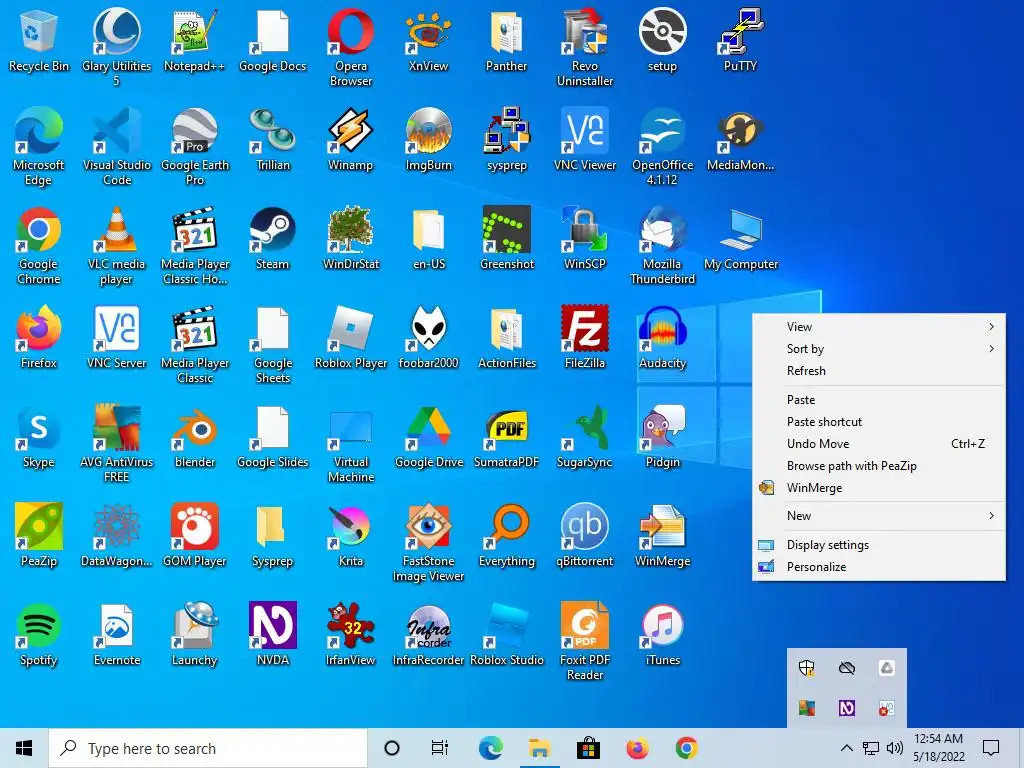Image resolution: width=1024 pixels, height=768 pixels.
Task: Open the Action Center notifications button
Action: coord(991,748)
